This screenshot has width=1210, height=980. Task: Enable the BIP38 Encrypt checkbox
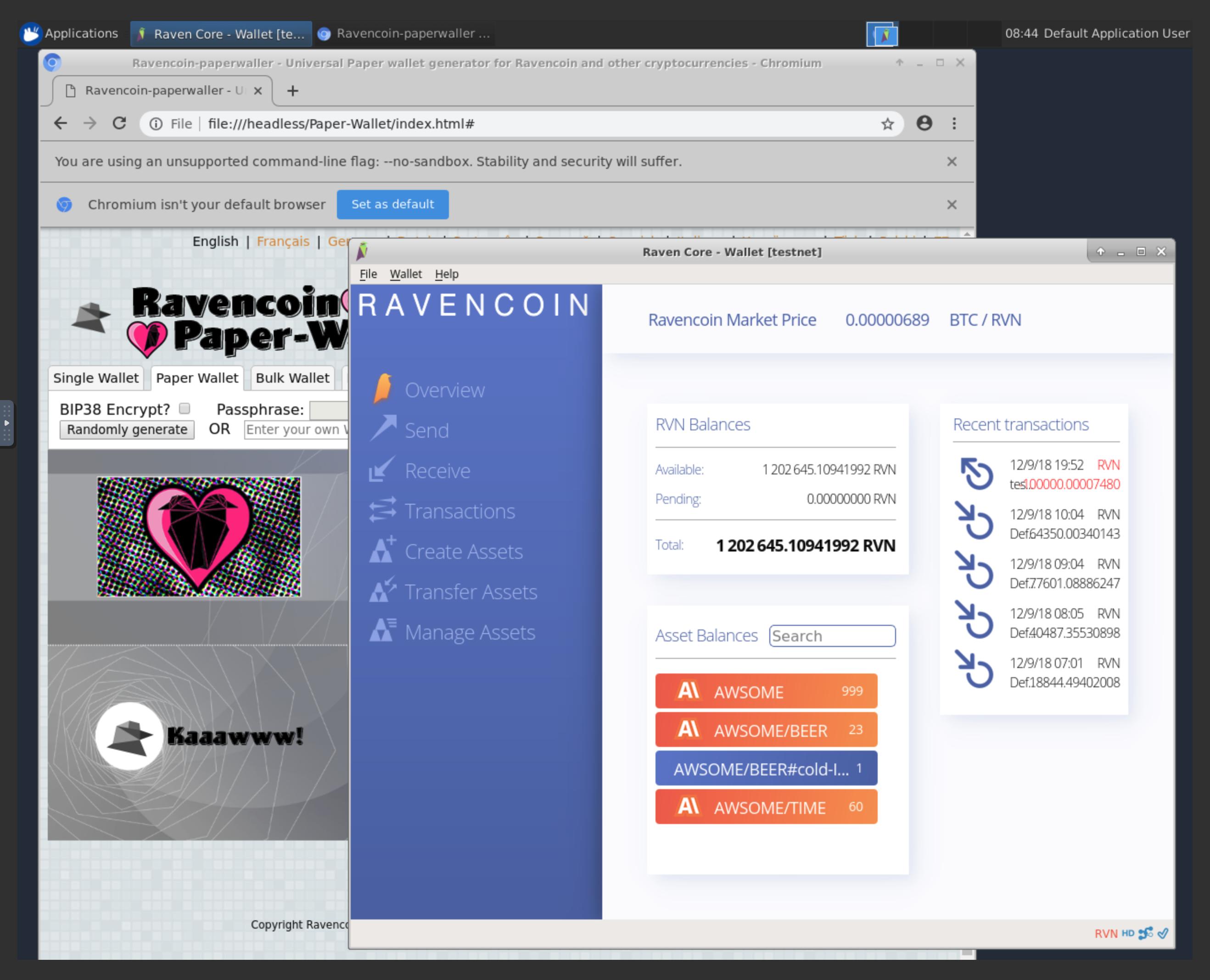pyautogui.click(x=184, y=408)
